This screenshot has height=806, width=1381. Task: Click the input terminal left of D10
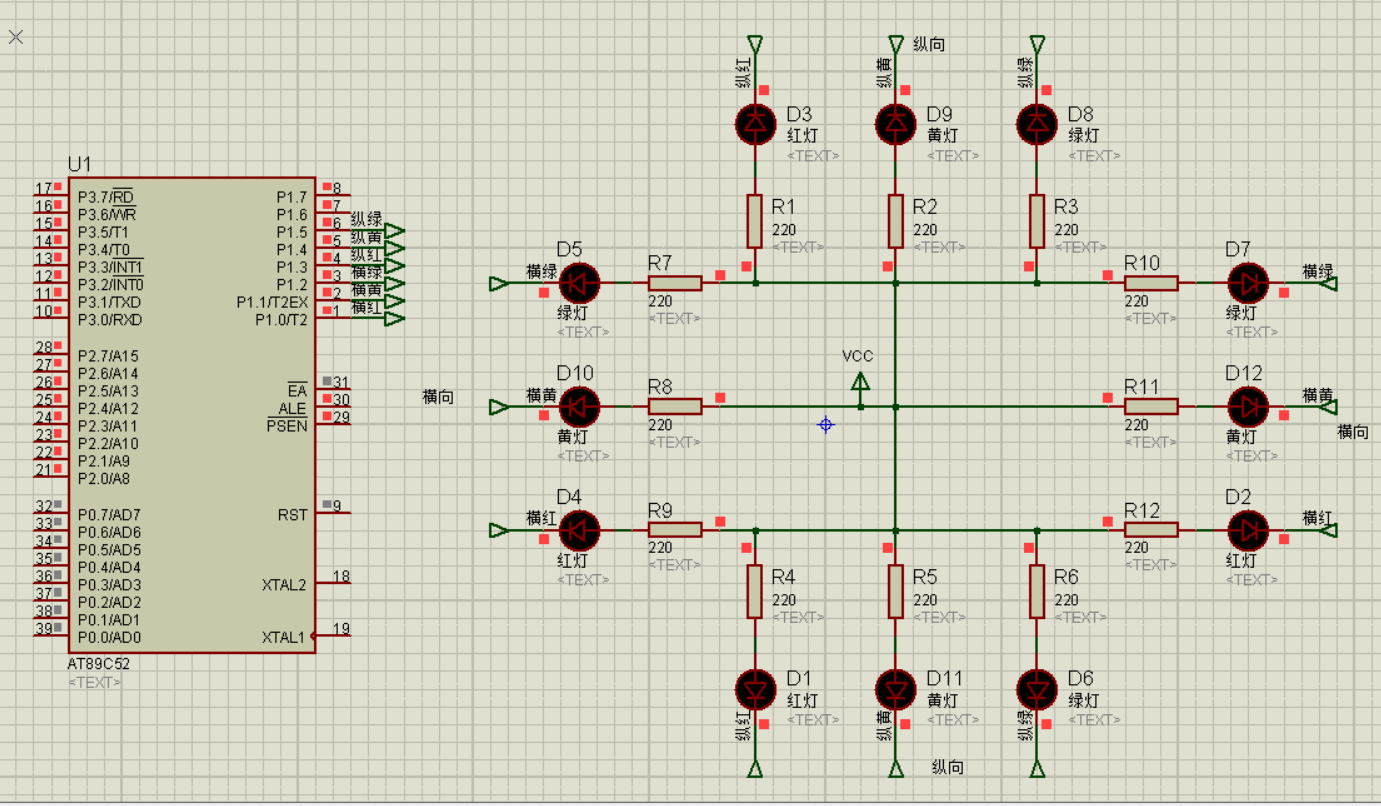498,407
